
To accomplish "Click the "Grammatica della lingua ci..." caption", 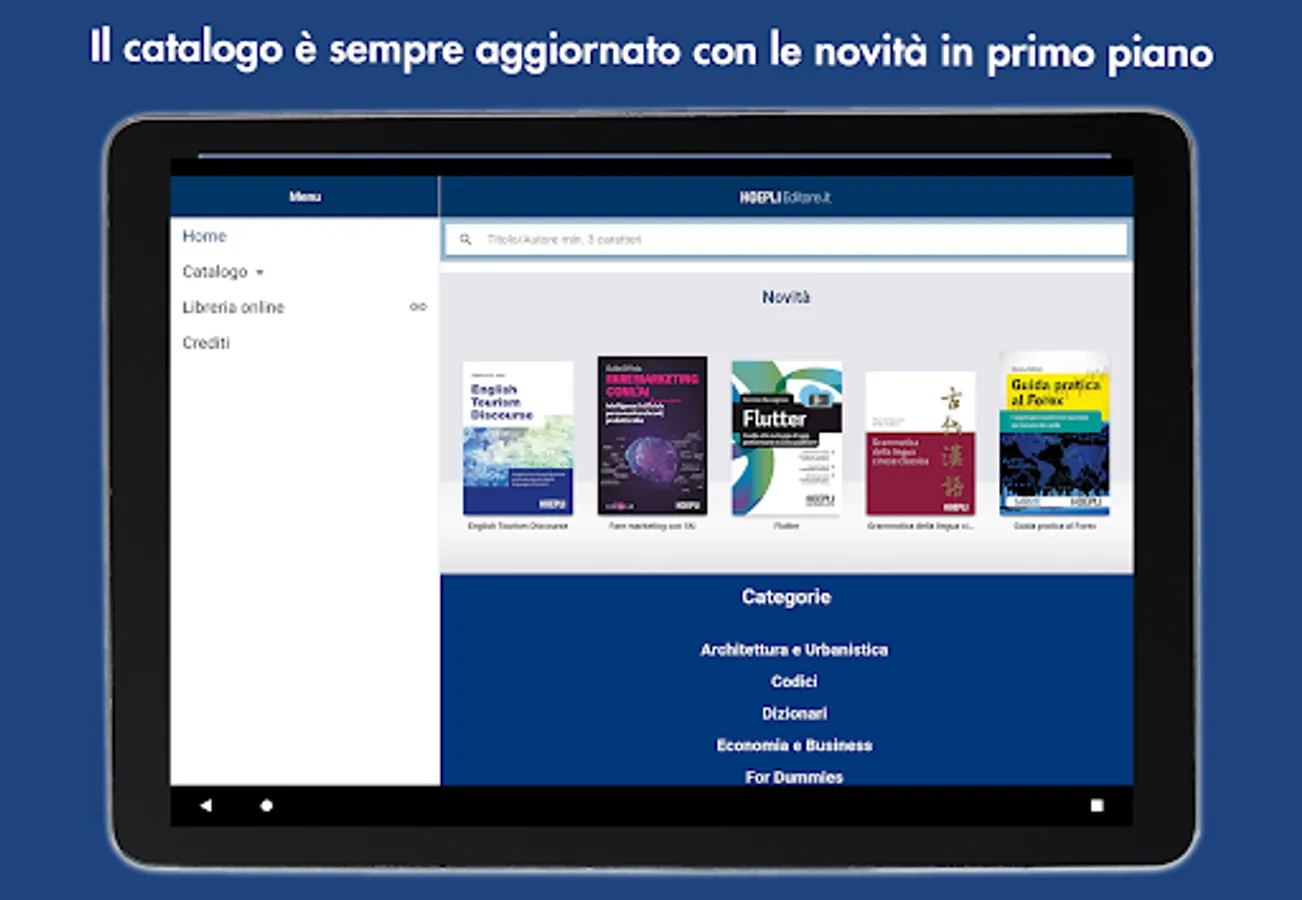I will (x=921, y=526).
